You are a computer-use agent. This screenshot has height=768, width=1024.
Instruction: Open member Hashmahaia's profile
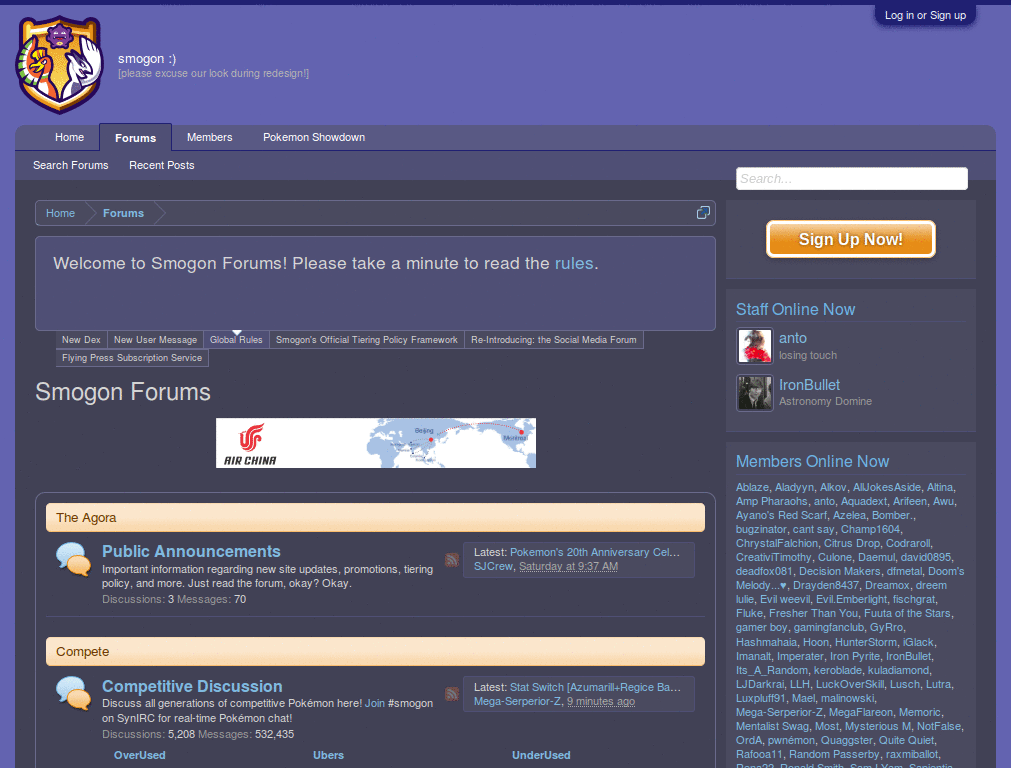(x=766, y=643)
